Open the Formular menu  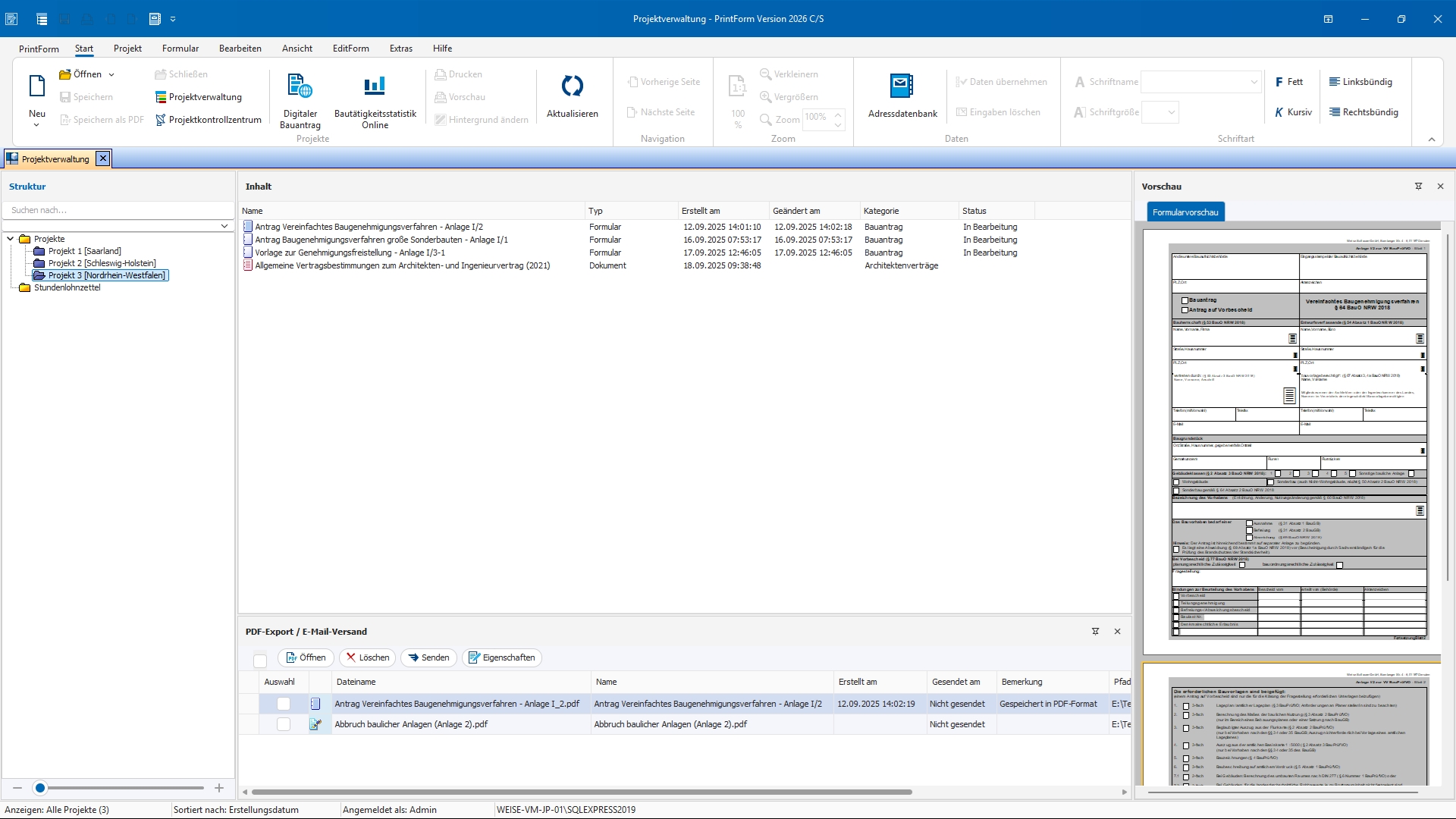pos(180,49)
